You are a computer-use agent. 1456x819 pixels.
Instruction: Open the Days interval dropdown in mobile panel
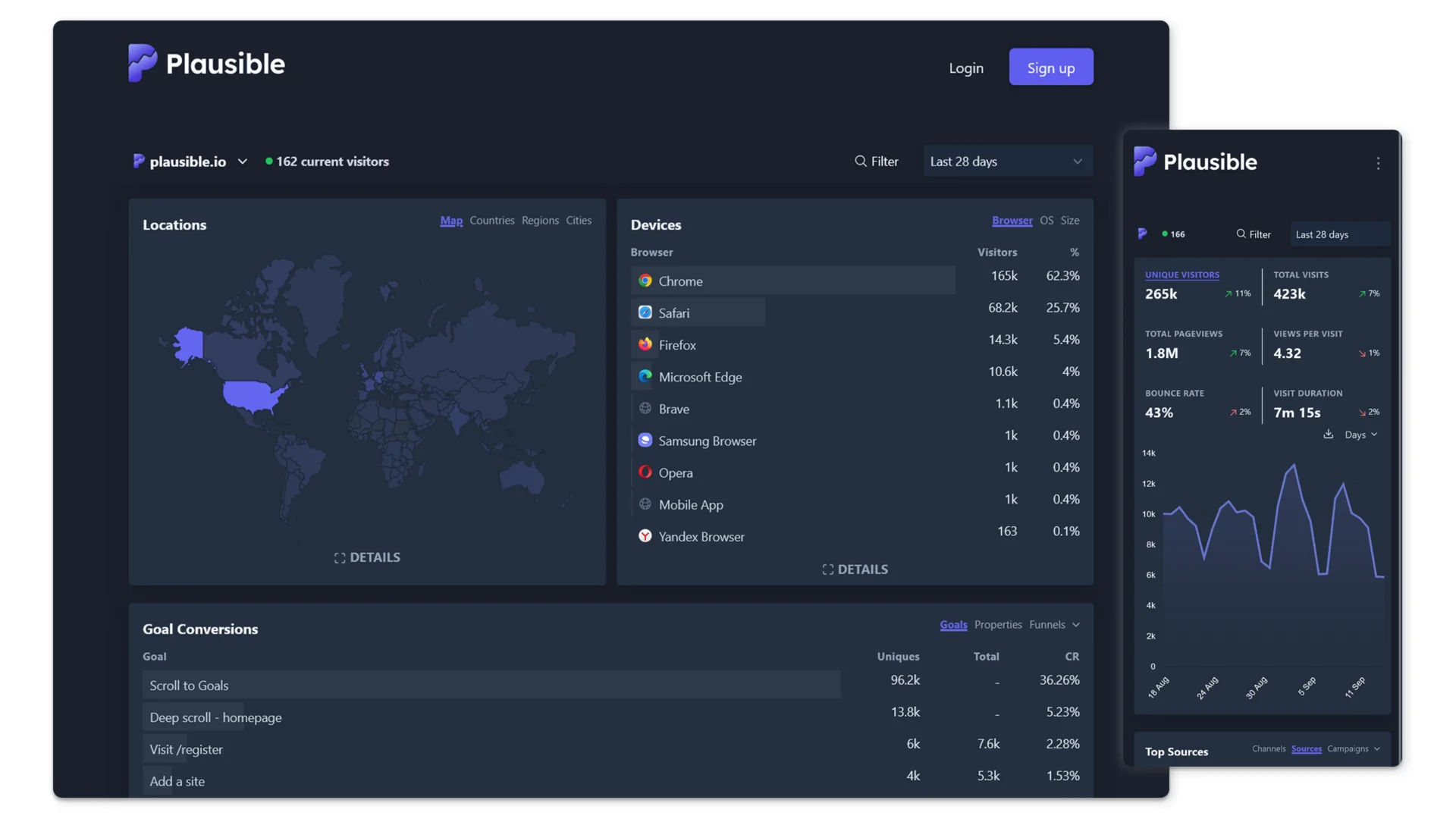click(1360, 435)
